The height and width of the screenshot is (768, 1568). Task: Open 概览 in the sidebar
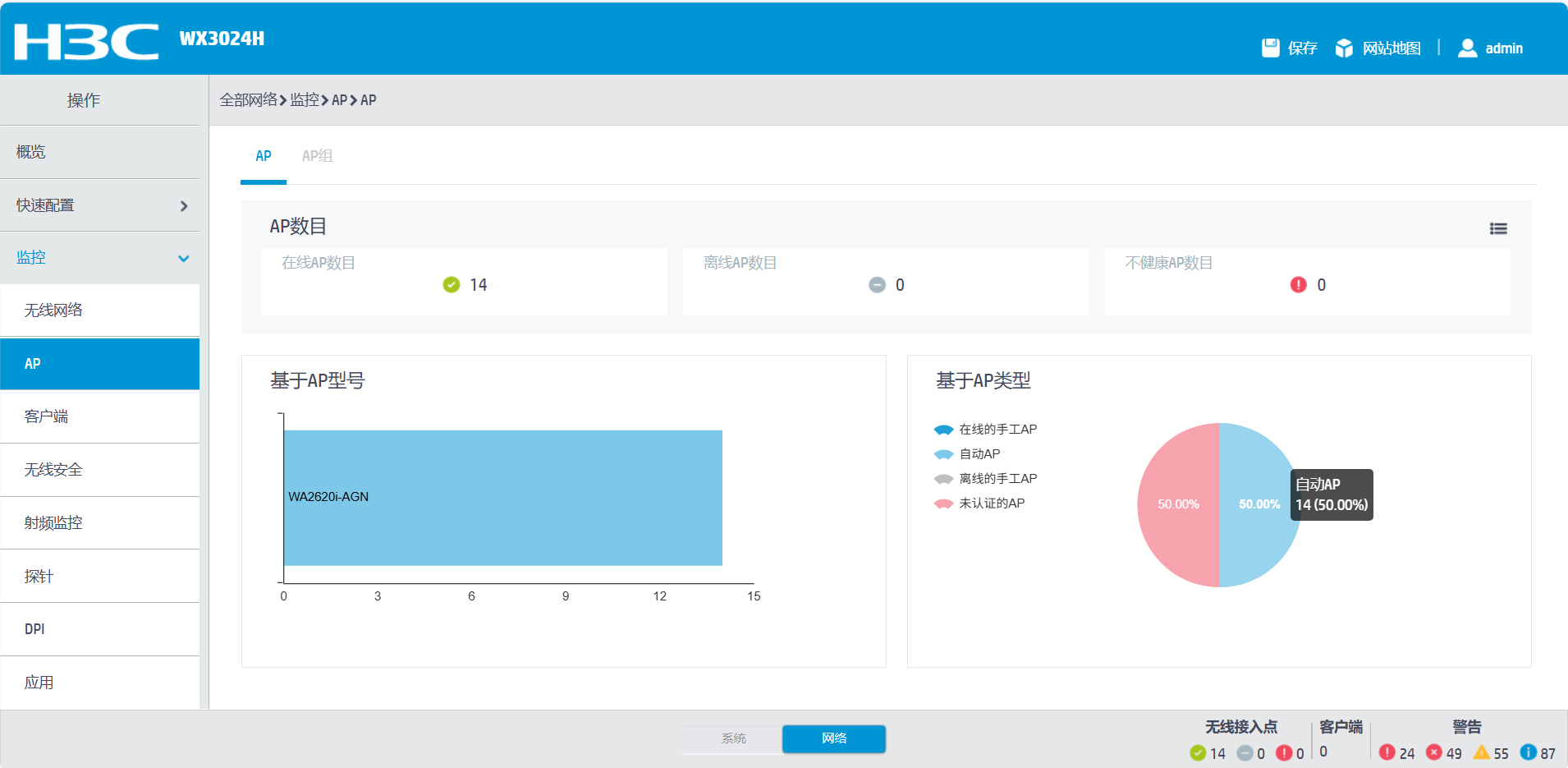coord(99,152)
